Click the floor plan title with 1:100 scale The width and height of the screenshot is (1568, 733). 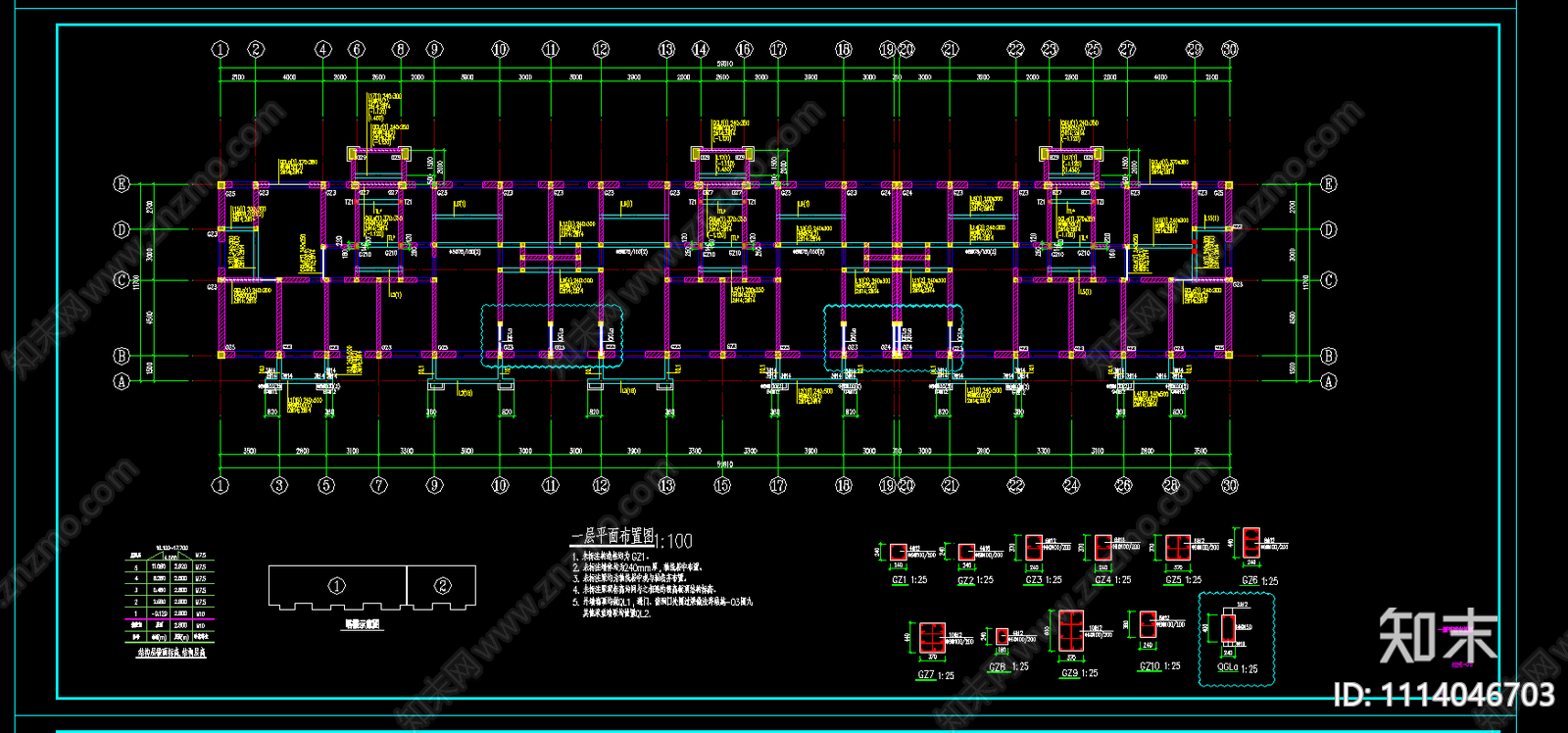click(631, 538)
